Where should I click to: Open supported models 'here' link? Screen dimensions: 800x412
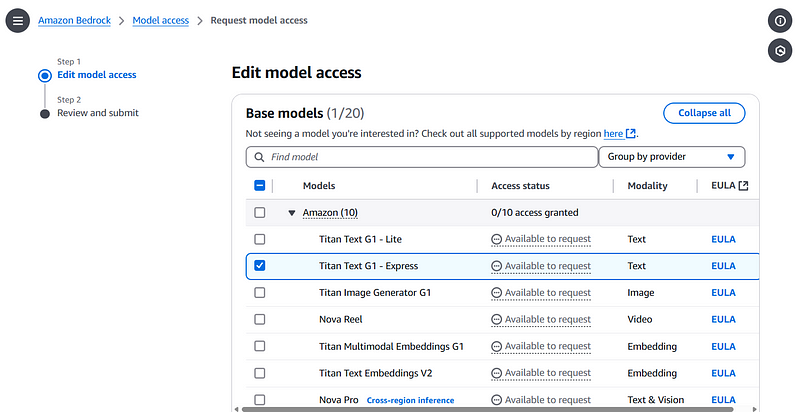(x=613, y=134)
